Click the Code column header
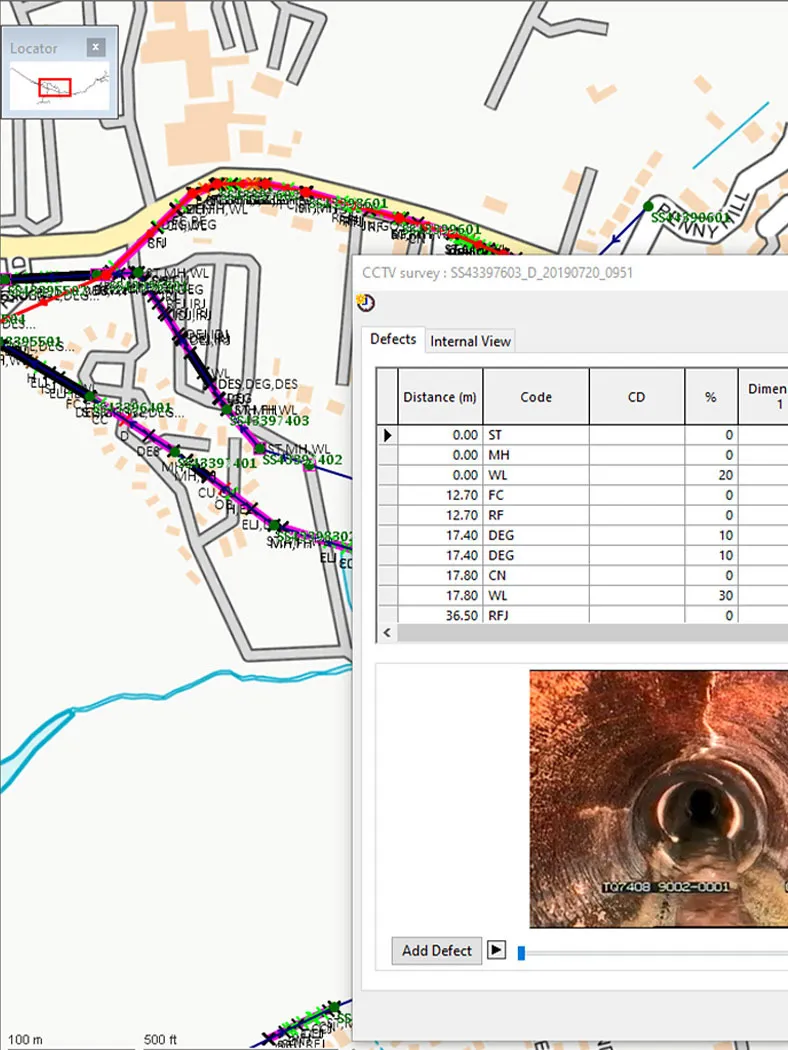 tap(536, 396)
